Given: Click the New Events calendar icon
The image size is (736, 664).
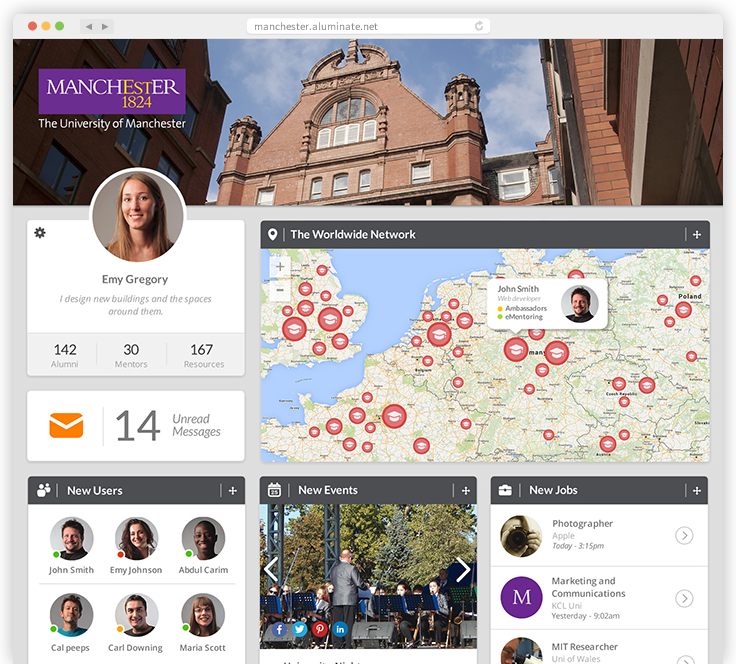Looking at the screenshot, I should pos(275,490).
